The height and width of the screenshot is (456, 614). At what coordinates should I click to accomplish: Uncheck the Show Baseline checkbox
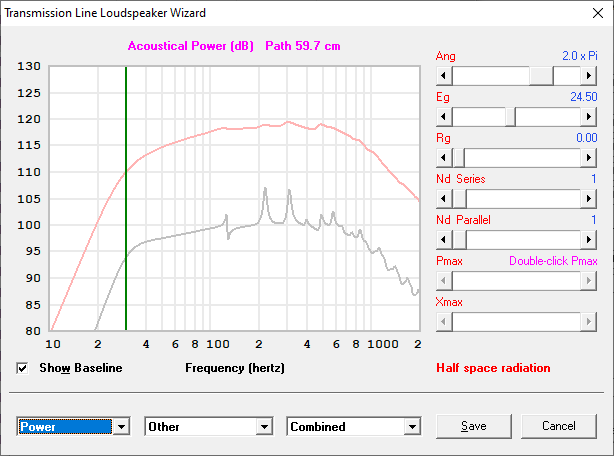(22, 368)
